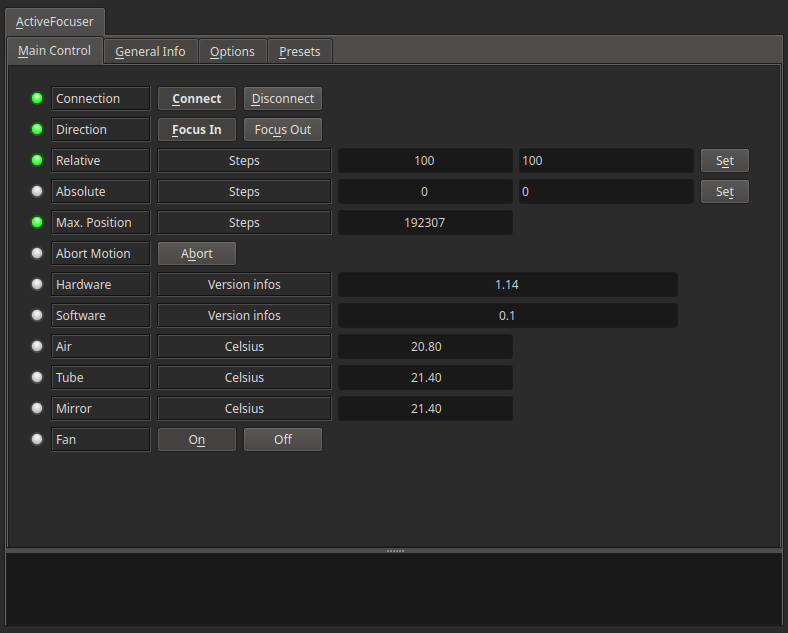
Task: Click the Relative steps editable input field
Action: click(x=606, y=161)
